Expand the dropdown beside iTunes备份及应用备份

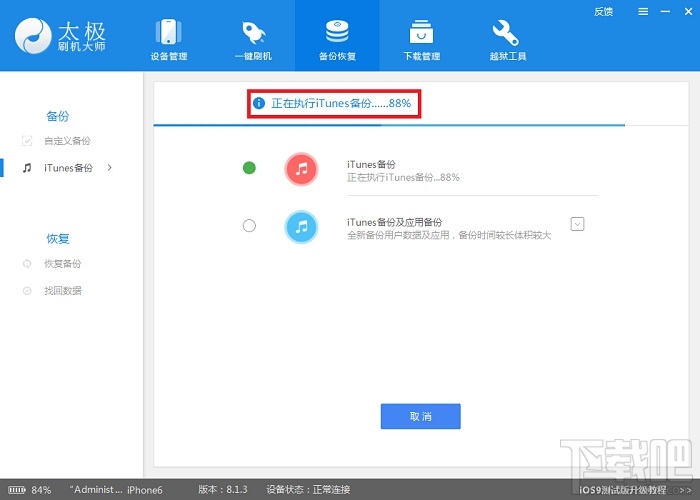577,224
